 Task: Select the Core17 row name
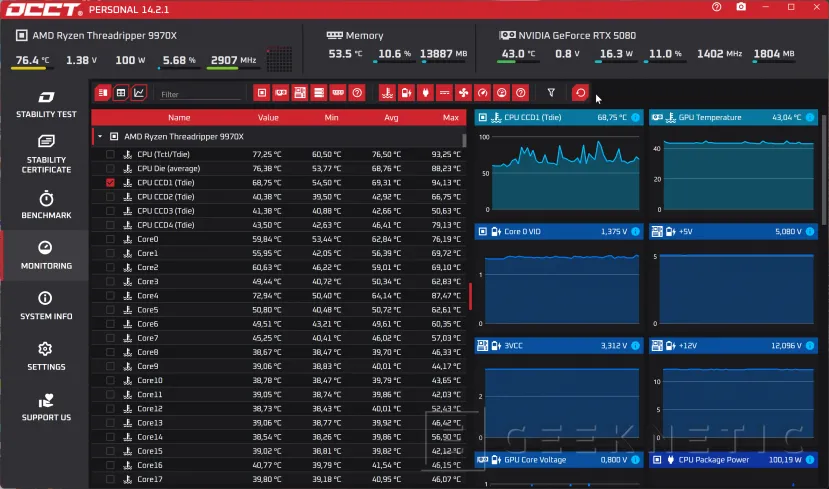150,479
